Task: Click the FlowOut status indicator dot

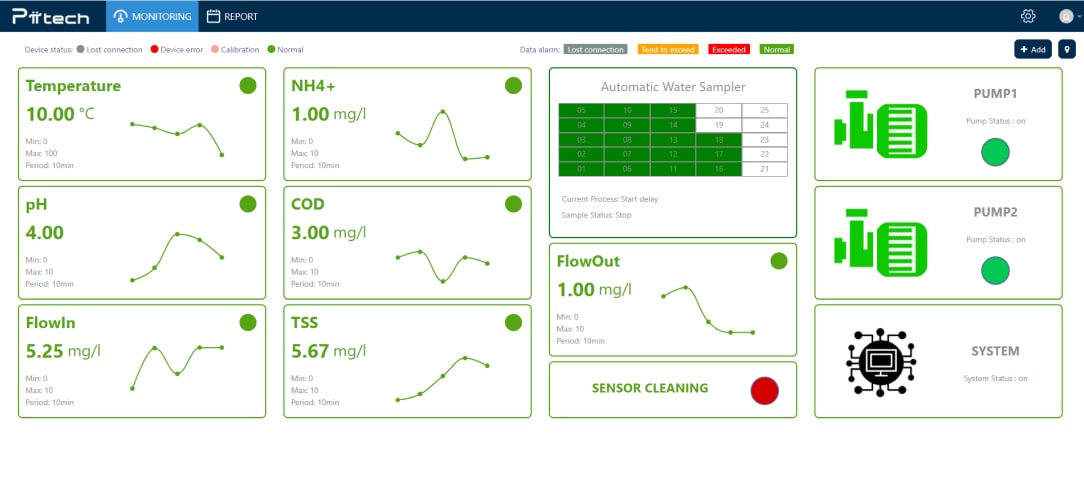Action: [778, 261]
